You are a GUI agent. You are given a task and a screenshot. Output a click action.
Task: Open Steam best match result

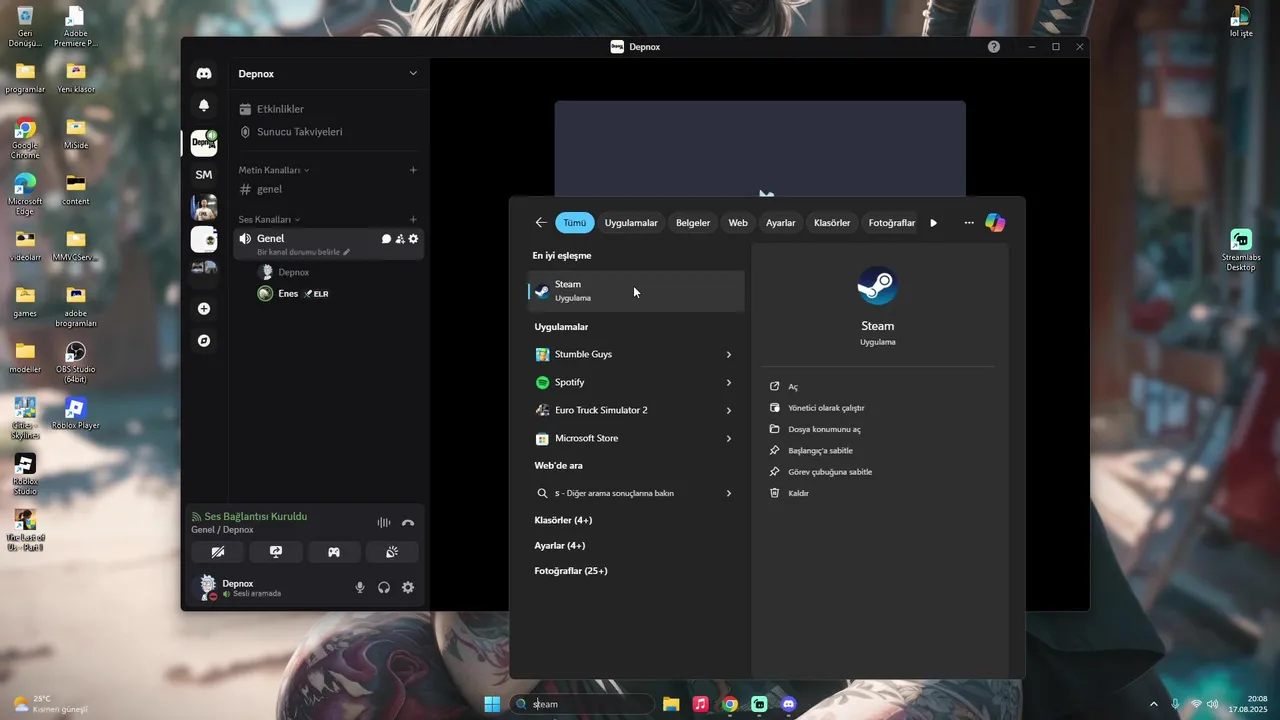(636, 291)
